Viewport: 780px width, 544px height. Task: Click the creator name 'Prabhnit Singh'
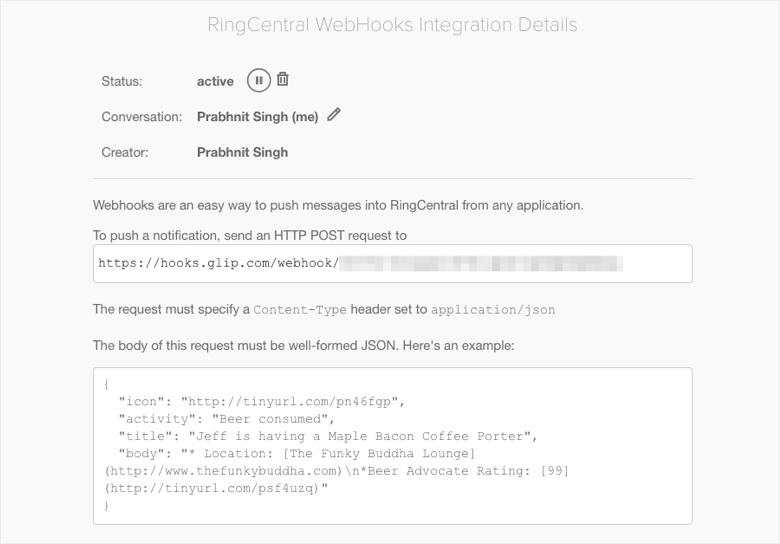coord(242,152)
